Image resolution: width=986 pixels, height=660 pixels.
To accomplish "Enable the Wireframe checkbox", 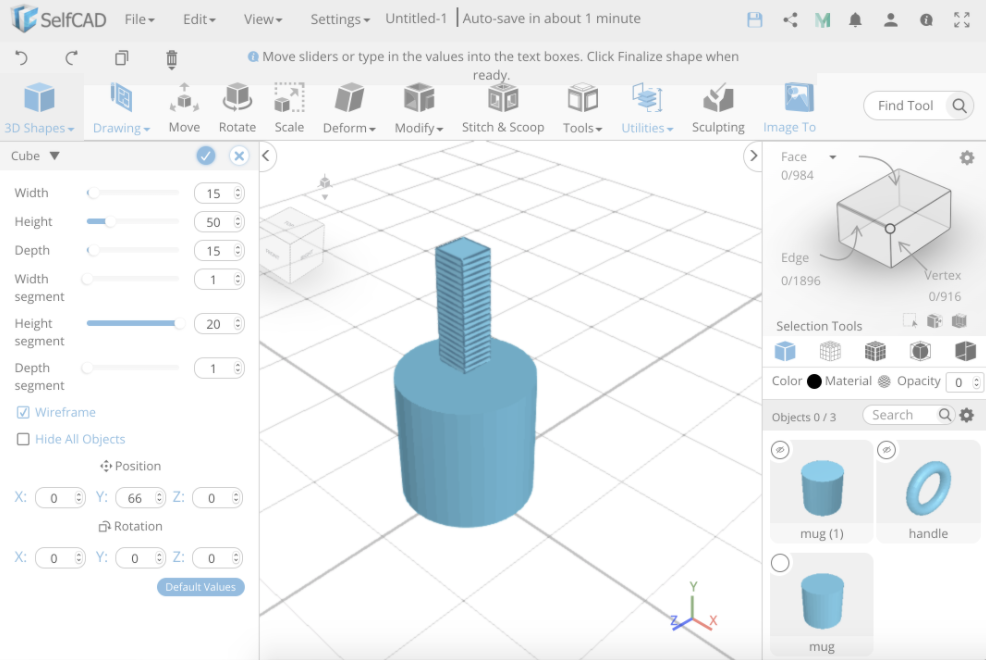I will pyautogui.click(x=24, y=412).
